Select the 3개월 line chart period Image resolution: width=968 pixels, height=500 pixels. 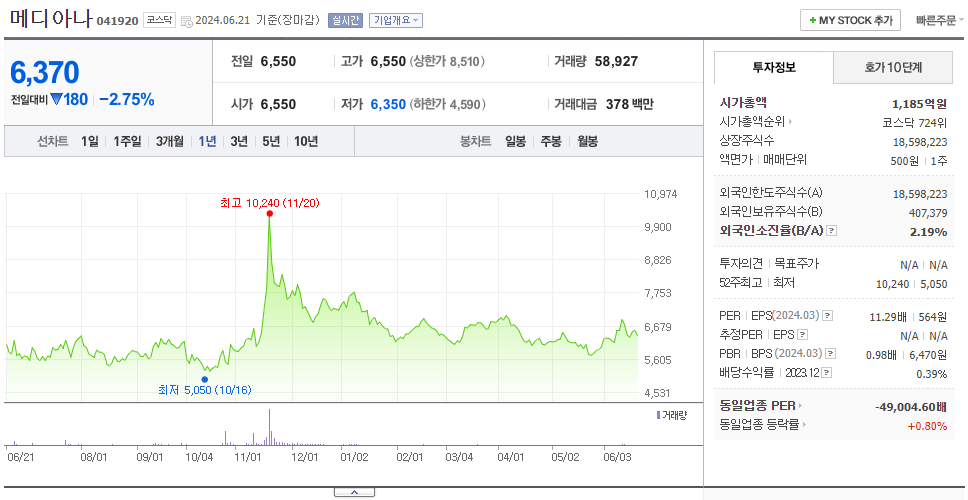tap(170, 141)
